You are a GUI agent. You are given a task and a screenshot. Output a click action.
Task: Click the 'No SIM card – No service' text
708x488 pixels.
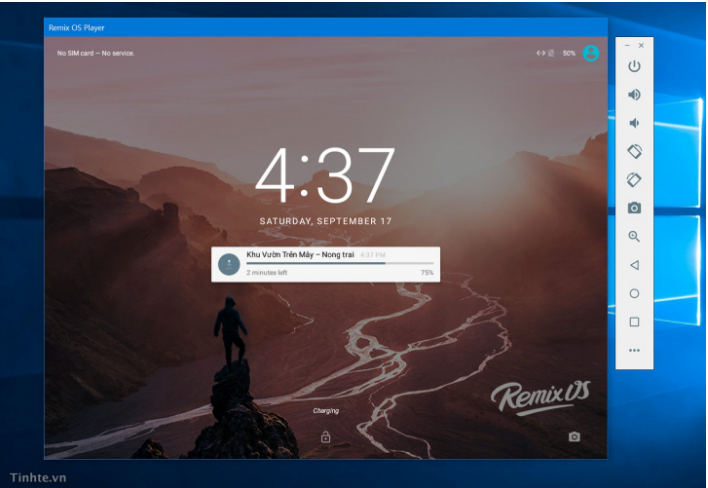point(96,53)
